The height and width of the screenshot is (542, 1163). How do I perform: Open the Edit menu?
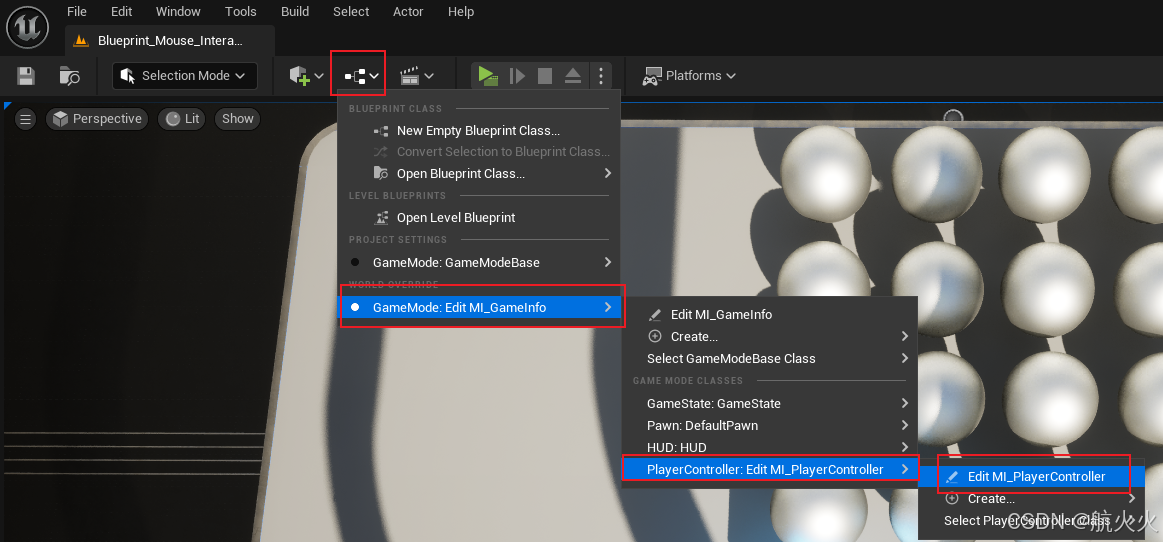pyautogui.click(x=122, y=12)
